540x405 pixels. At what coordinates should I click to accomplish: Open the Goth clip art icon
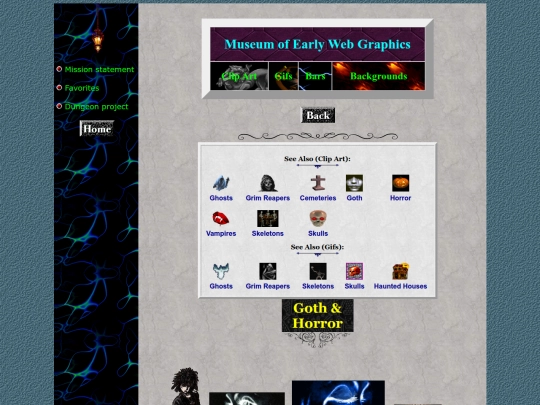click(x=354, y=183)
